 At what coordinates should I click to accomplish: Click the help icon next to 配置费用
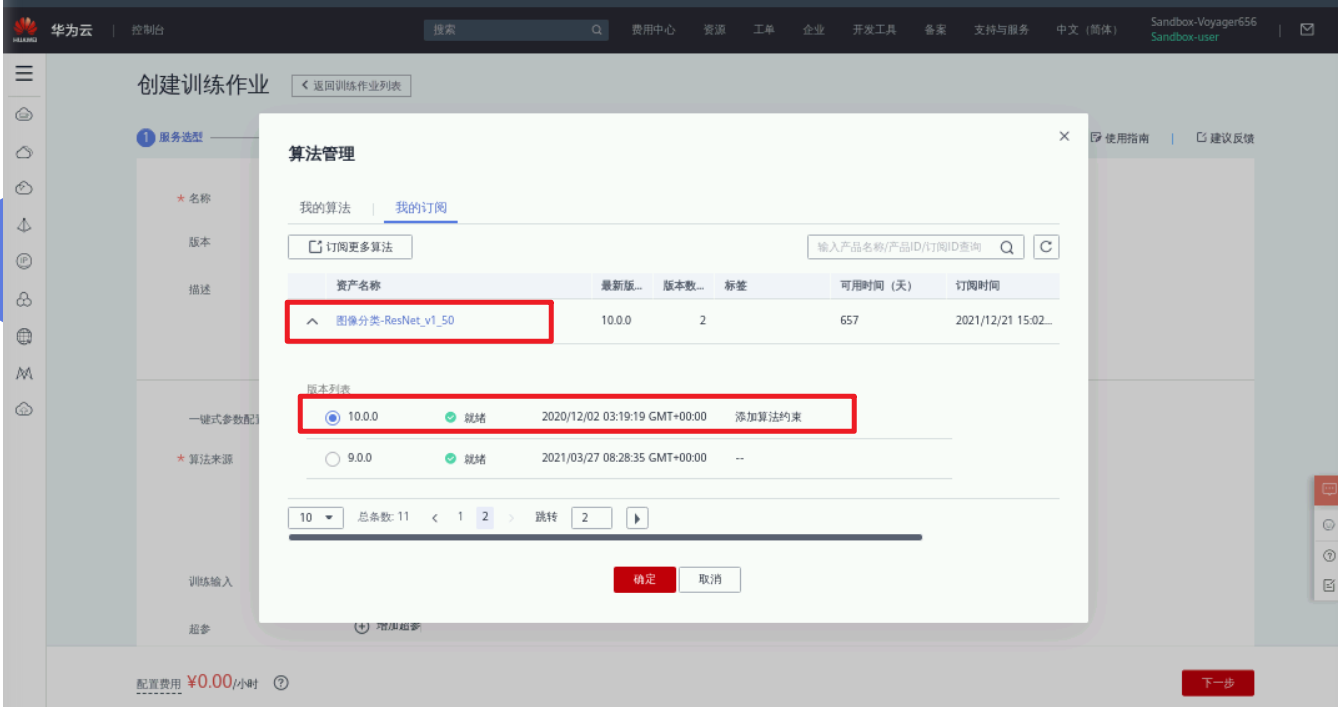click(281, 683)
